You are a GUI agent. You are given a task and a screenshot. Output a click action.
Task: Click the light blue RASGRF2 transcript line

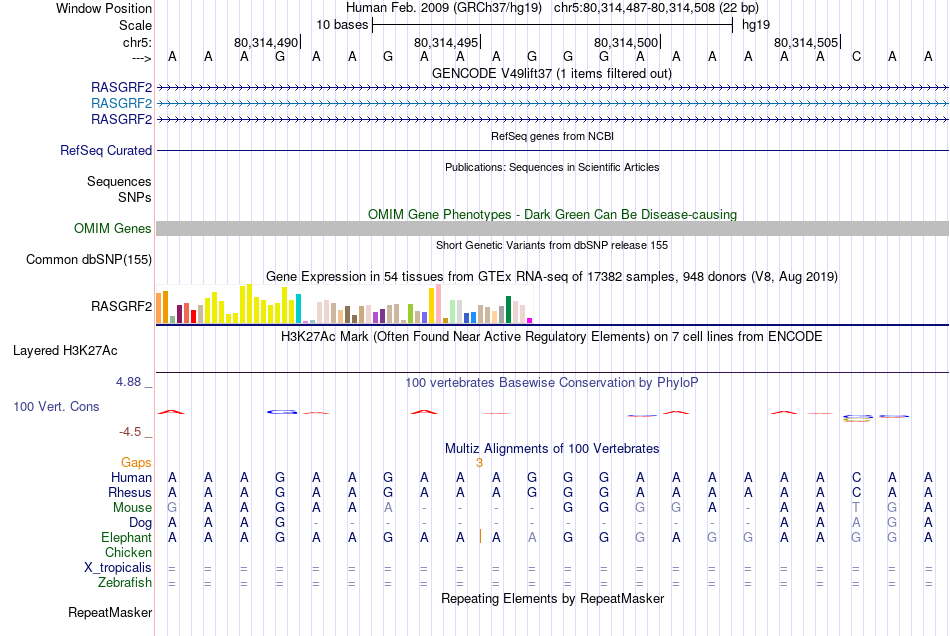[552, 104]
